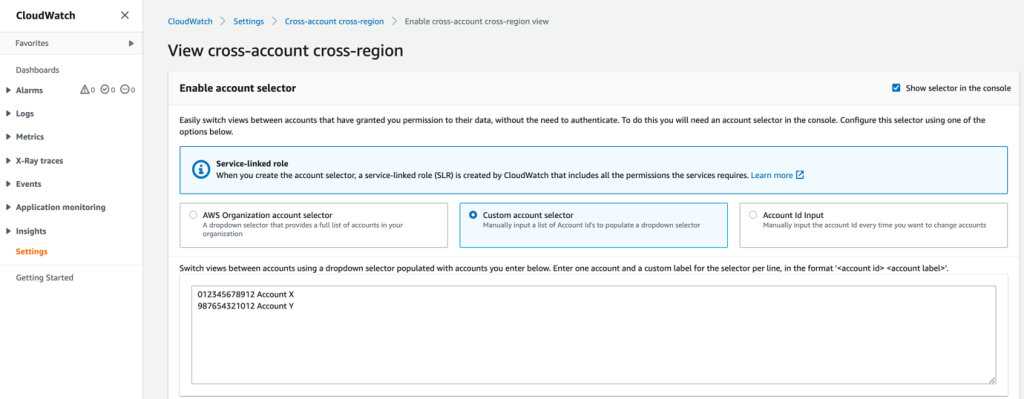This screenshot has height=399, width=1024.
Task: Click the in-alarm triangle icon
Action: (x=84, y=90)
